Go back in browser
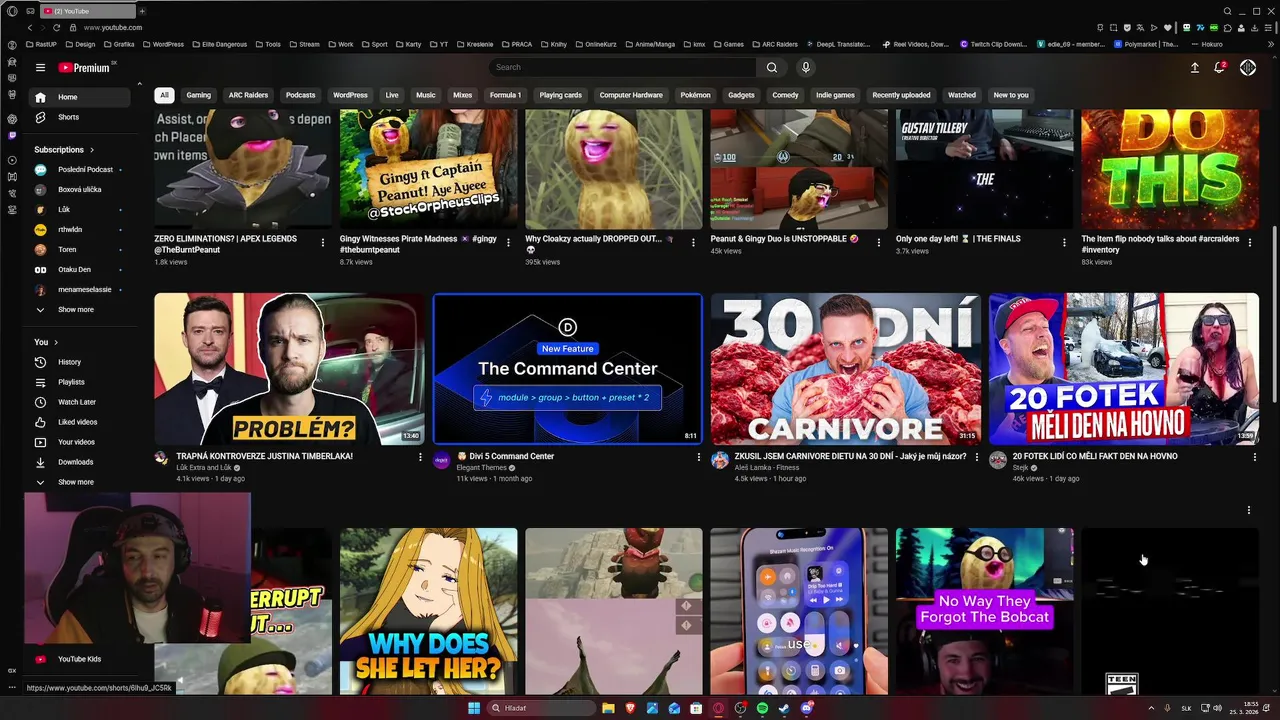The image size is (1280, 720). coord(31,28)
